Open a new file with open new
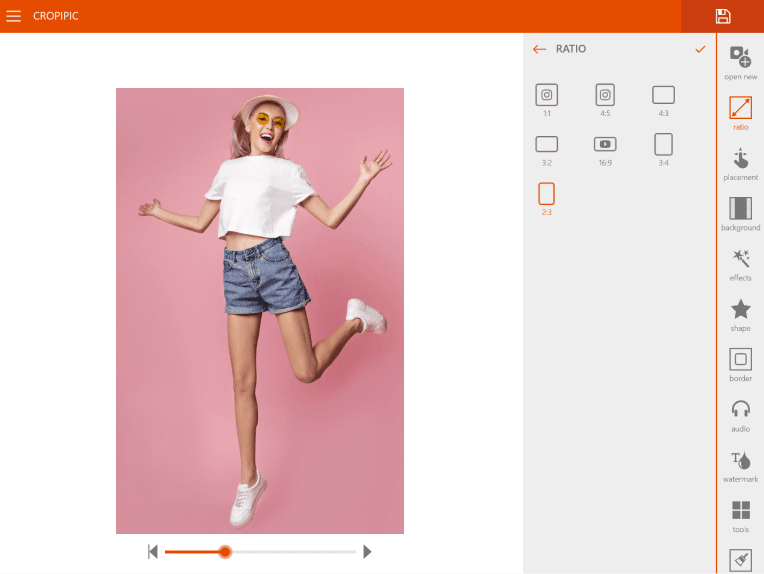Viewport: 764px width, 574px height. (x=740, y=60)
